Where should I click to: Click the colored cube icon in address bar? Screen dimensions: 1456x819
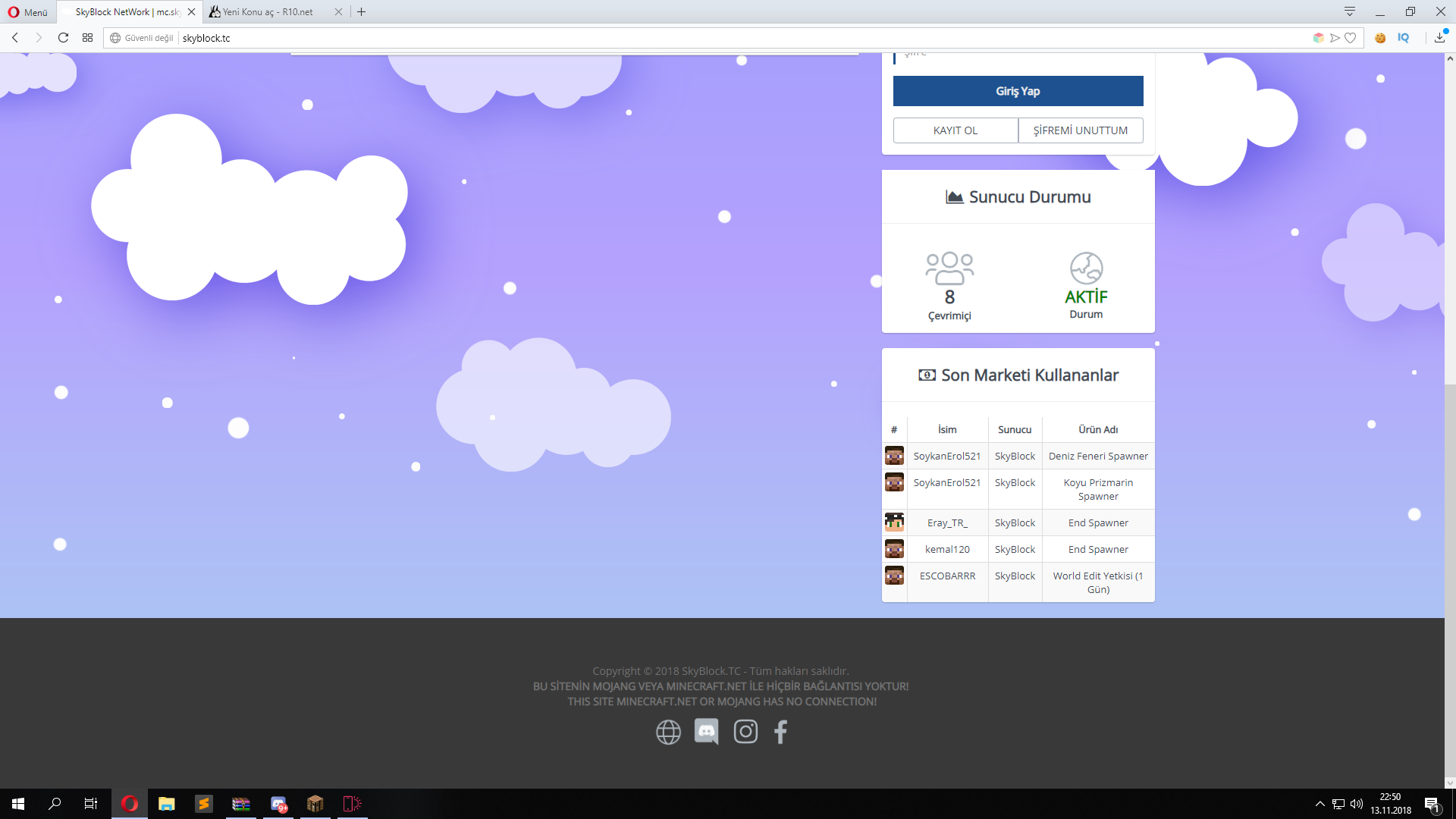click(x=1319, y=38)
